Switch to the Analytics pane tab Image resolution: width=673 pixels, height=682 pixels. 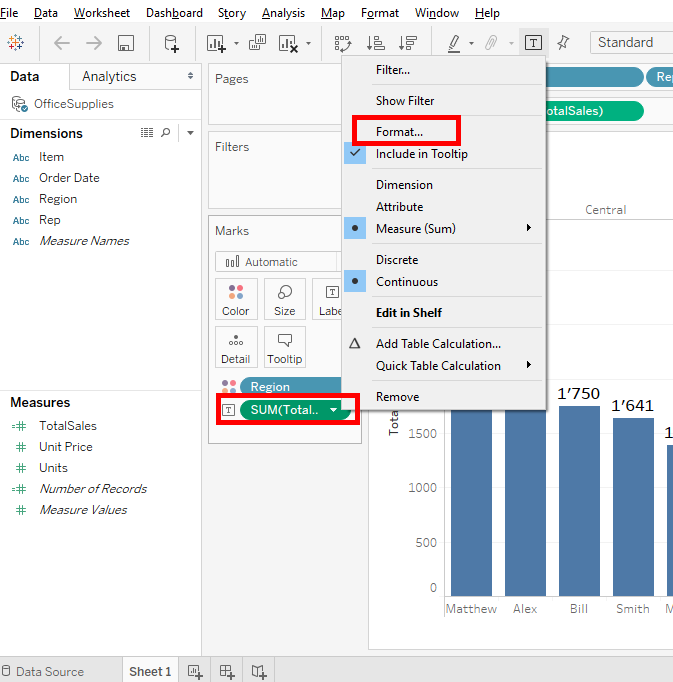[109, 76]
